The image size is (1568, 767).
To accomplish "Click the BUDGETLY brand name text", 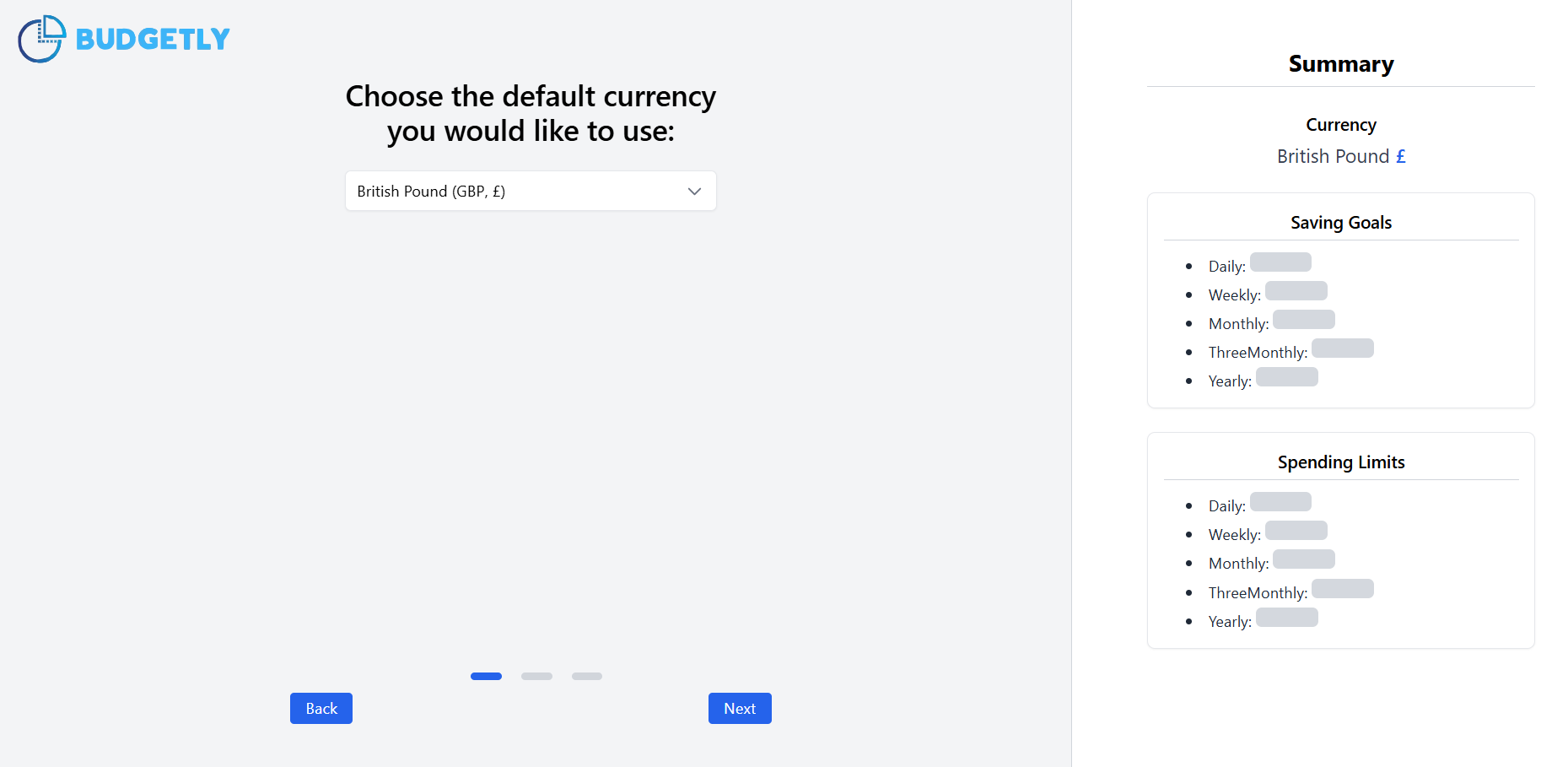I will [153, 39].
